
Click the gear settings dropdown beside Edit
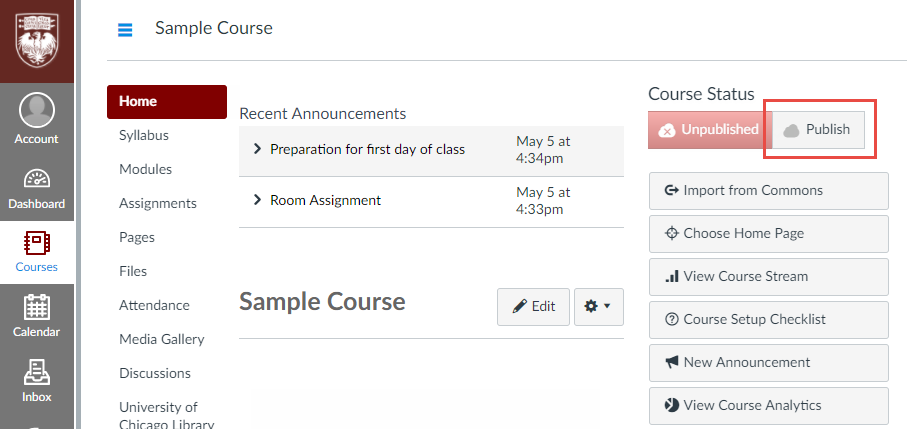[x=598, y=307]
